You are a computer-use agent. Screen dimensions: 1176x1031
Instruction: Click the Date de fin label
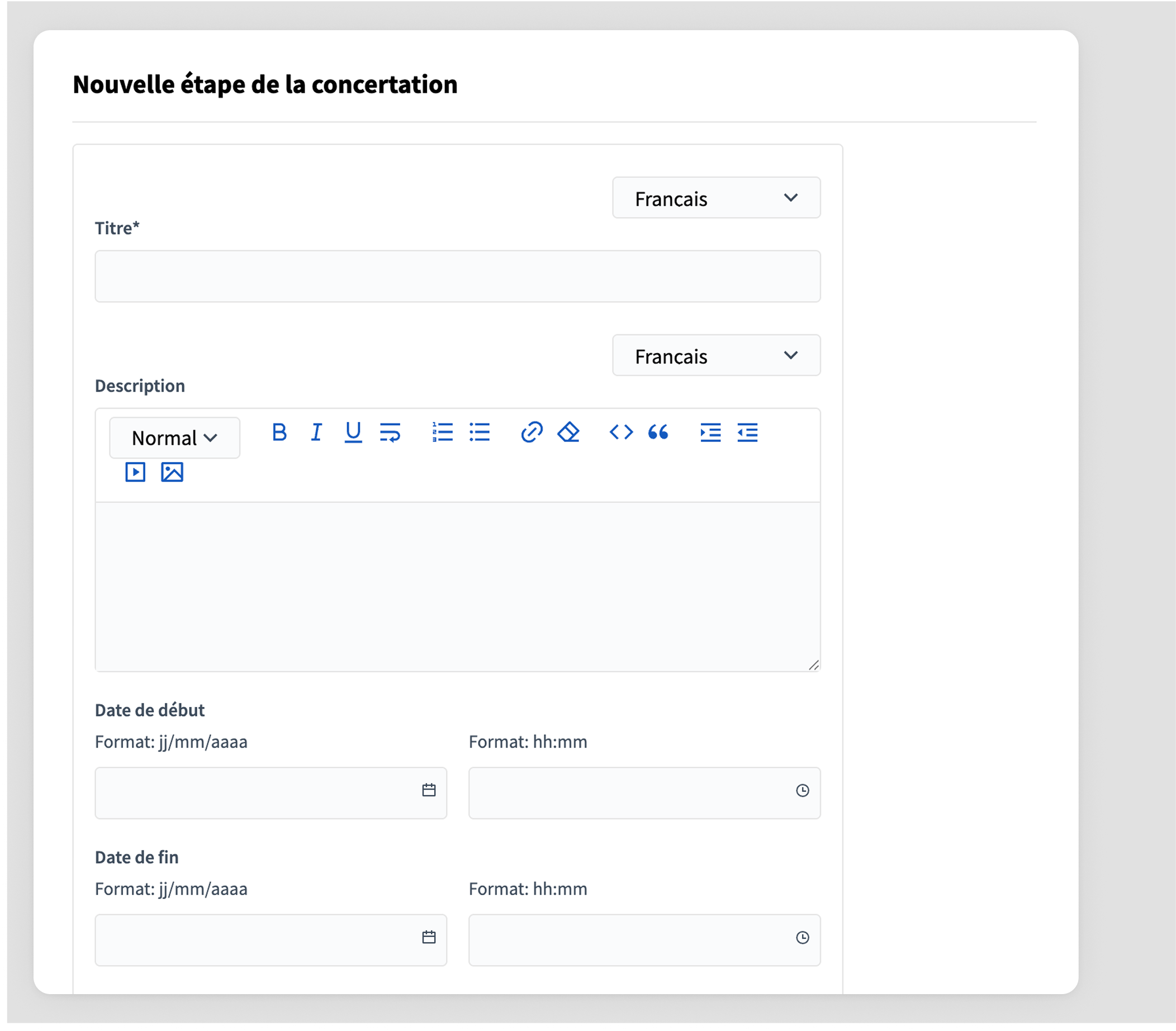click(137, 858)
